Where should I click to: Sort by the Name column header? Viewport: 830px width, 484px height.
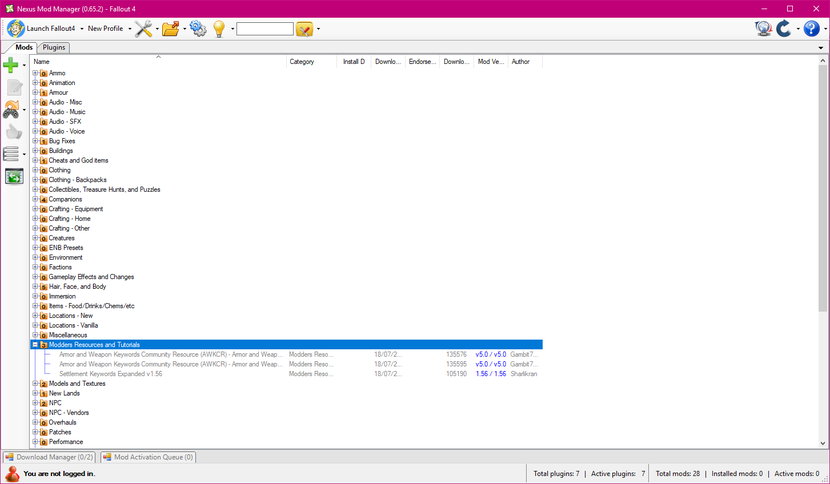click(x=158, y=61)
